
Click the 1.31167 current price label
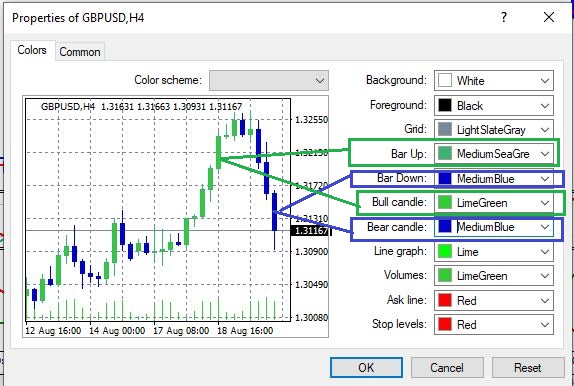coord(311,231)
